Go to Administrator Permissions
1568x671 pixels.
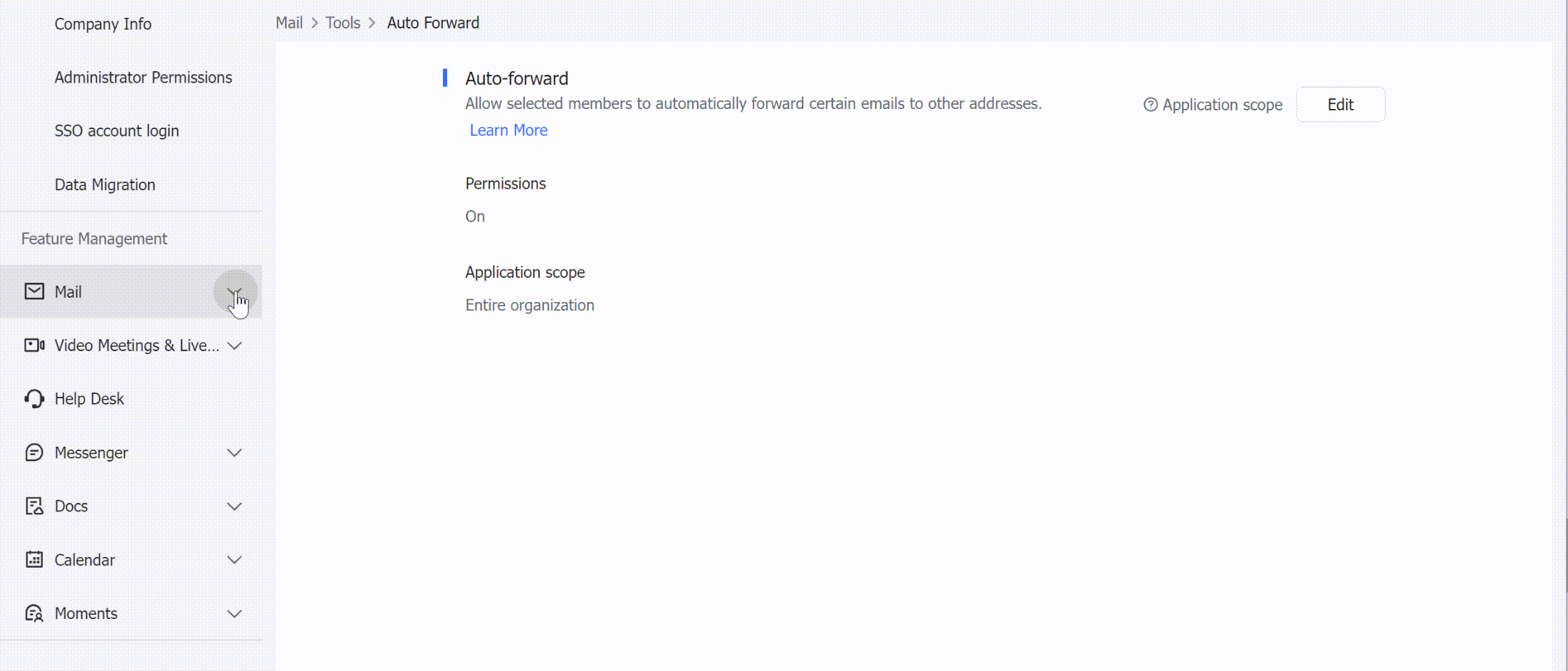[x=143, y=77]
